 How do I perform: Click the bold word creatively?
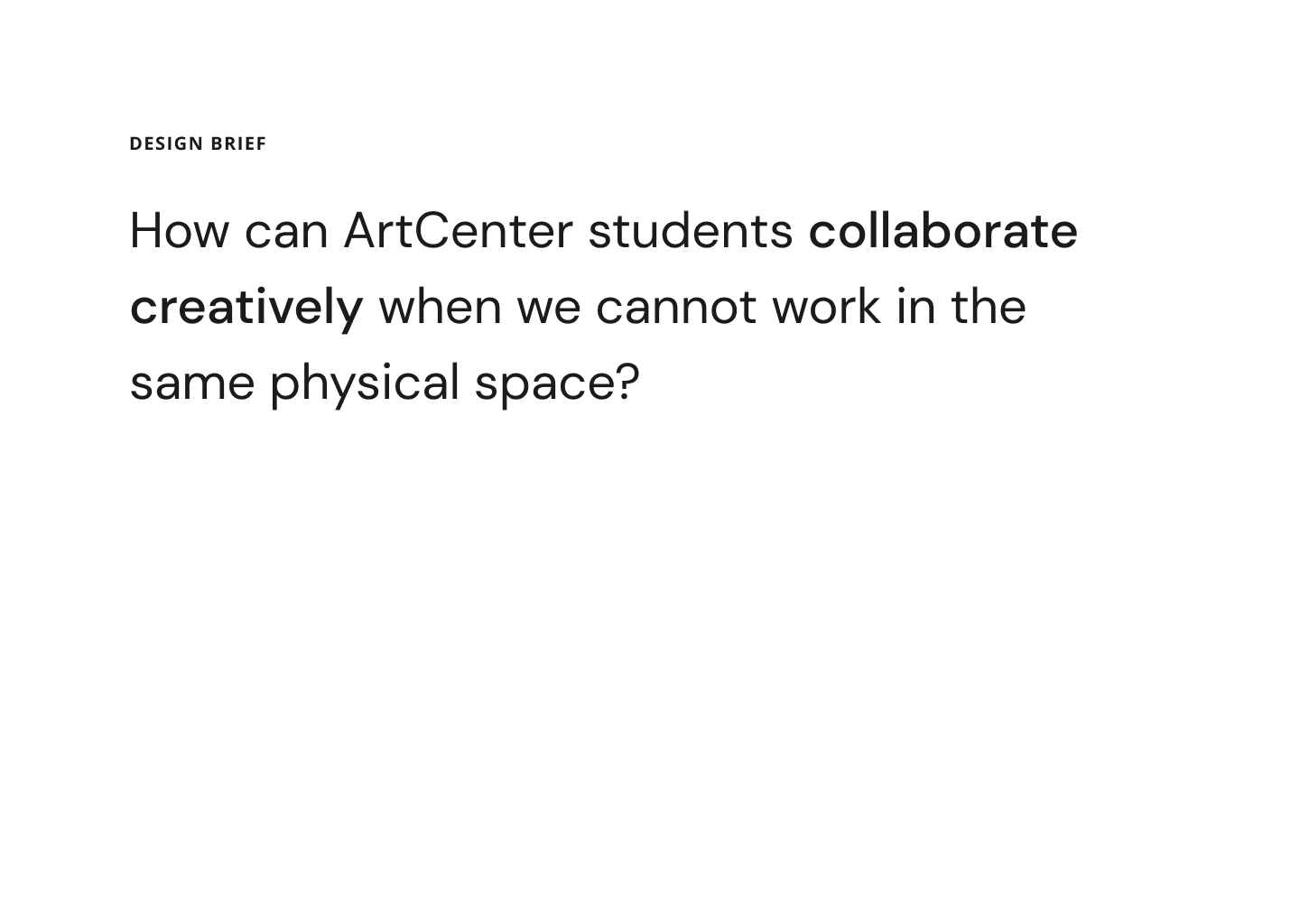[x=246, y=307]
